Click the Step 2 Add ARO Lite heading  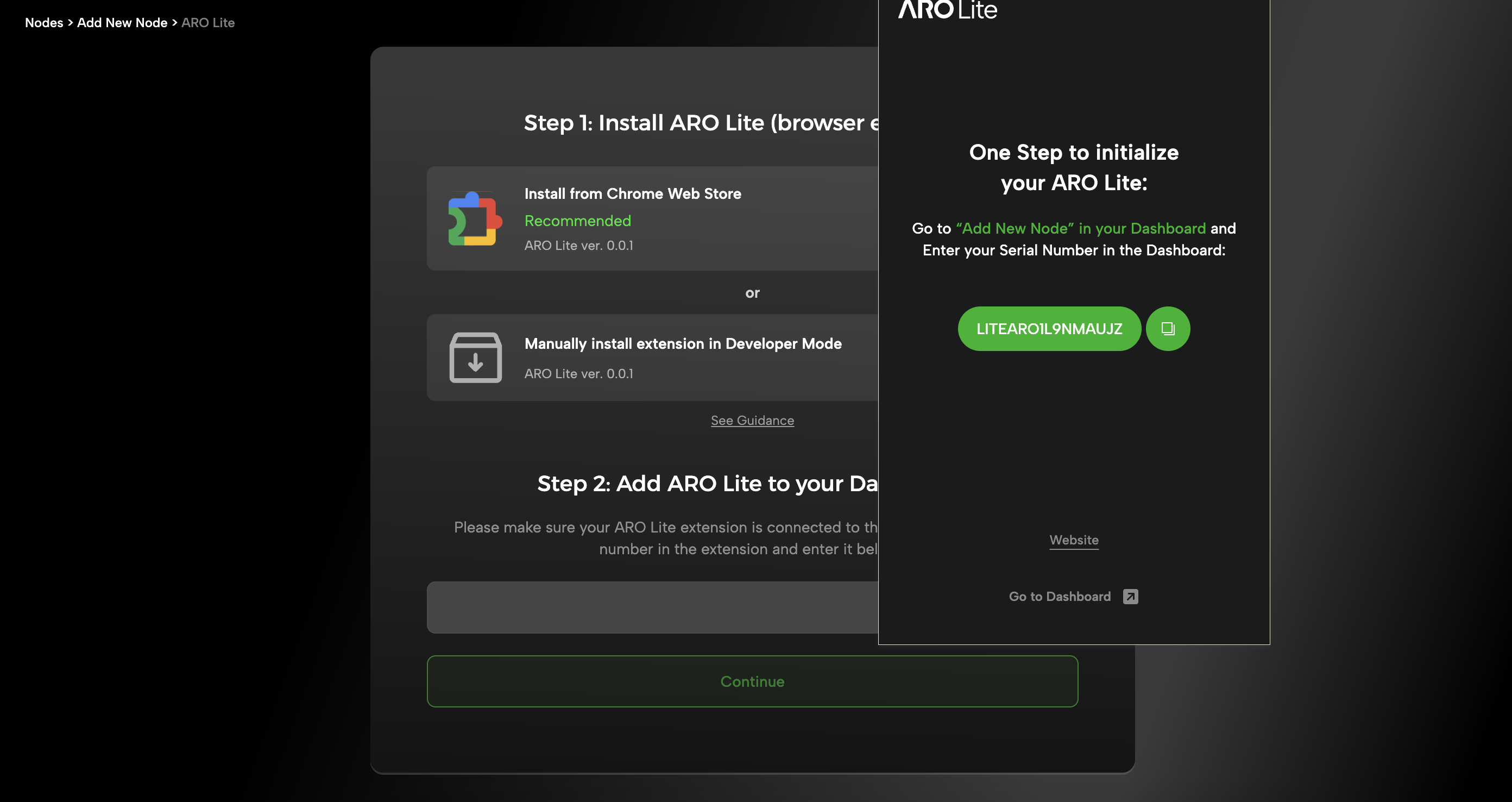pyautogui.click(x=707, y=484)
